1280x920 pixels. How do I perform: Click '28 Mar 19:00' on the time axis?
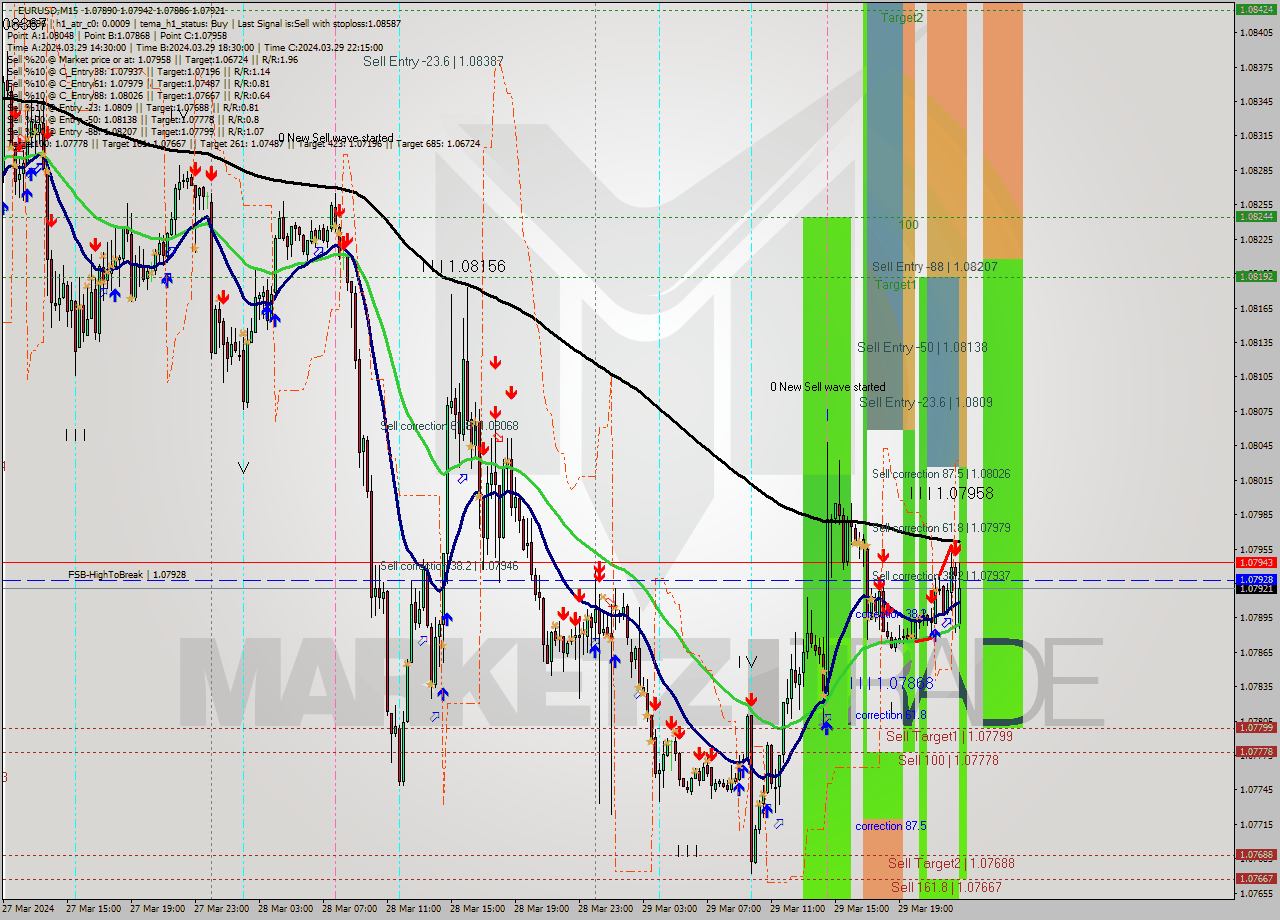click(x=539, y=909)
